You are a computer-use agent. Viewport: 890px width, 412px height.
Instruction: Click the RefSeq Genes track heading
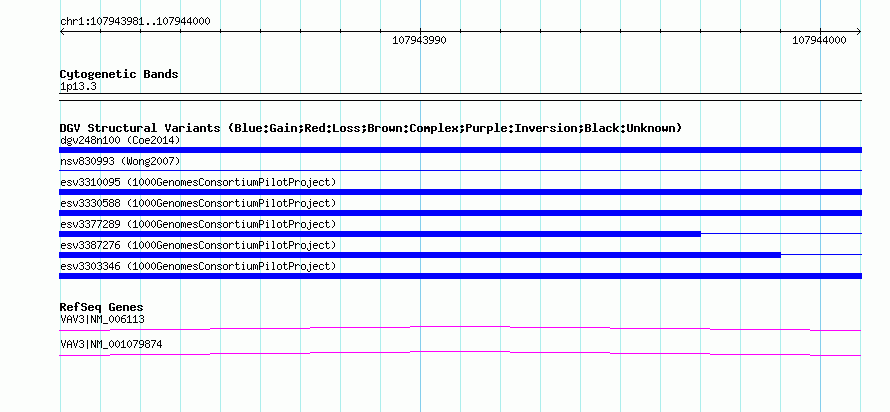click(x=101, y=307)
